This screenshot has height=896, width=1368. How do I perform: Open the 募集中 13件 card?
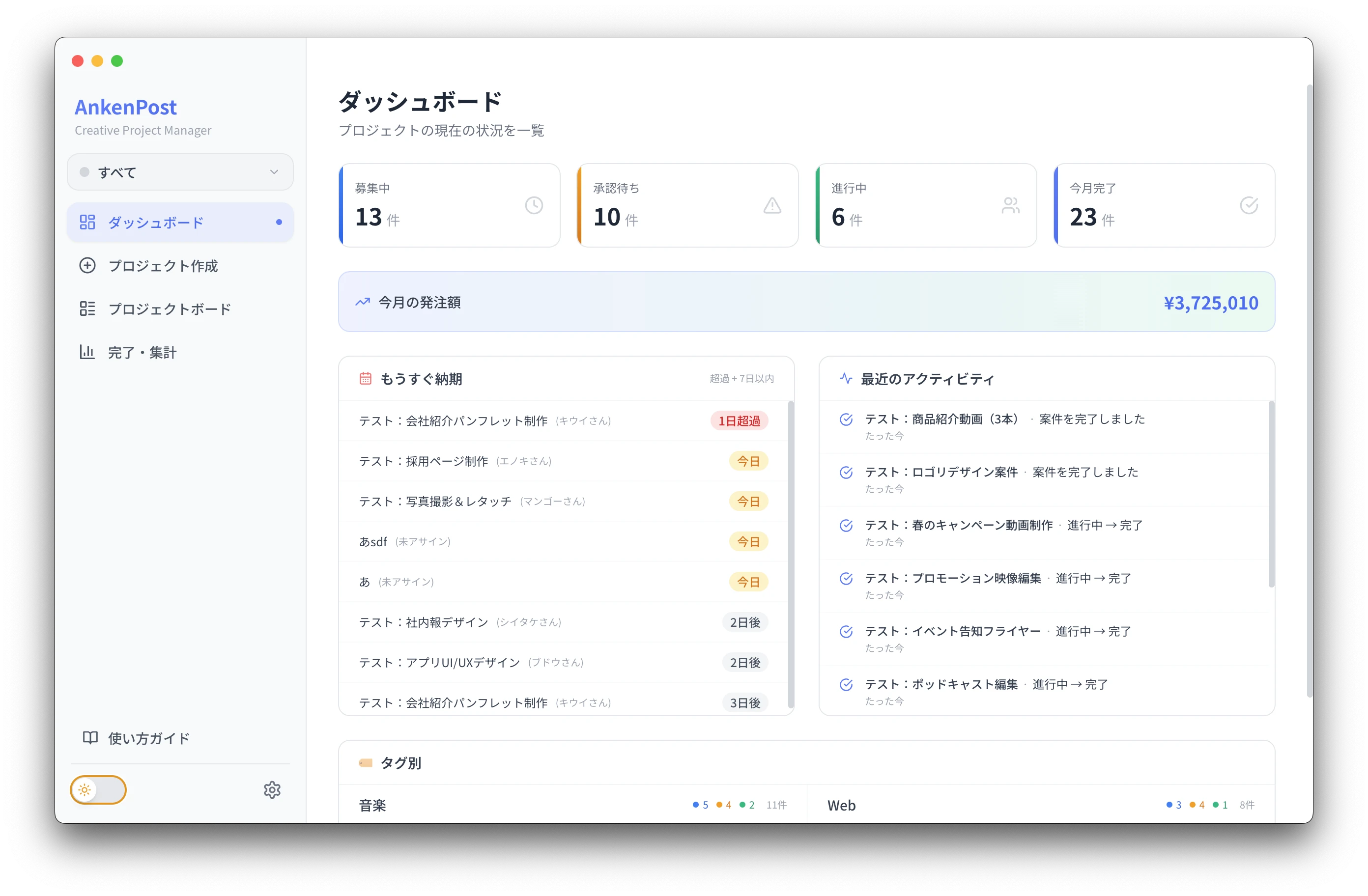coord(449,205)
